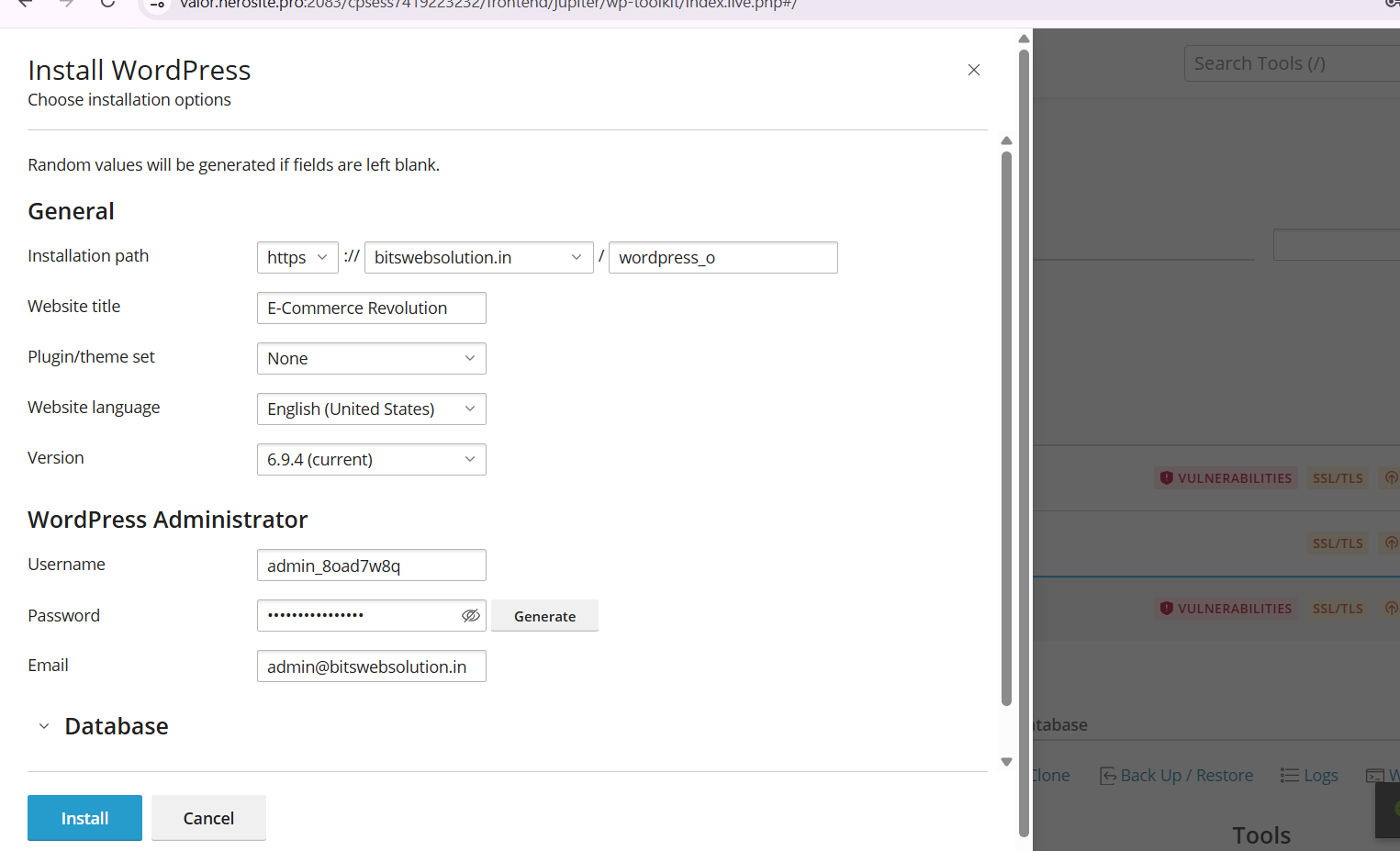This screenshot has width=1400, height=851.
Task: Refresh the page with the browser reload icon
Action: 106,4
